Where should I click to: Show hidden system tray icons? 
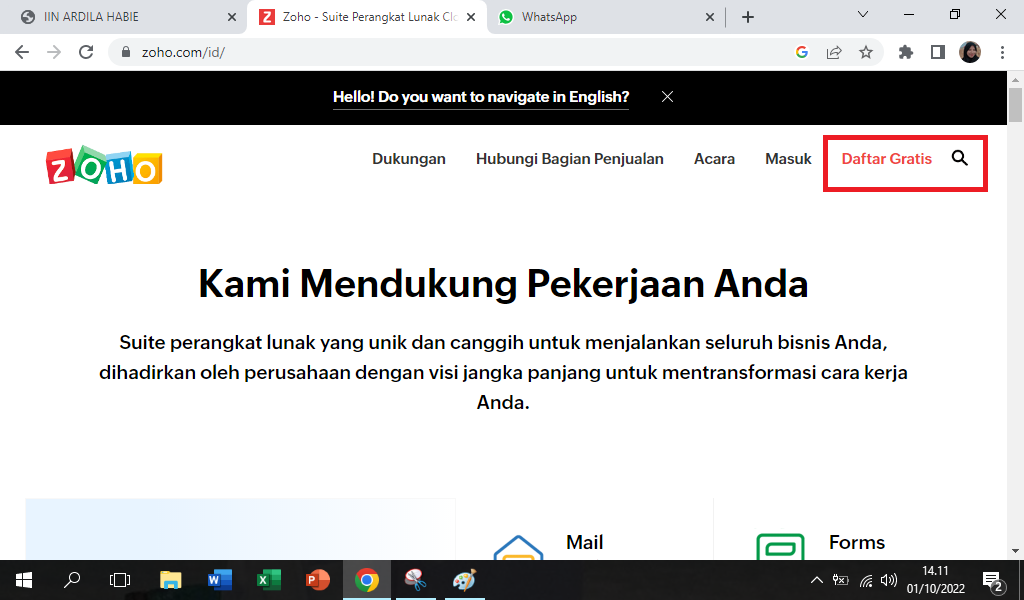point(816,580)
